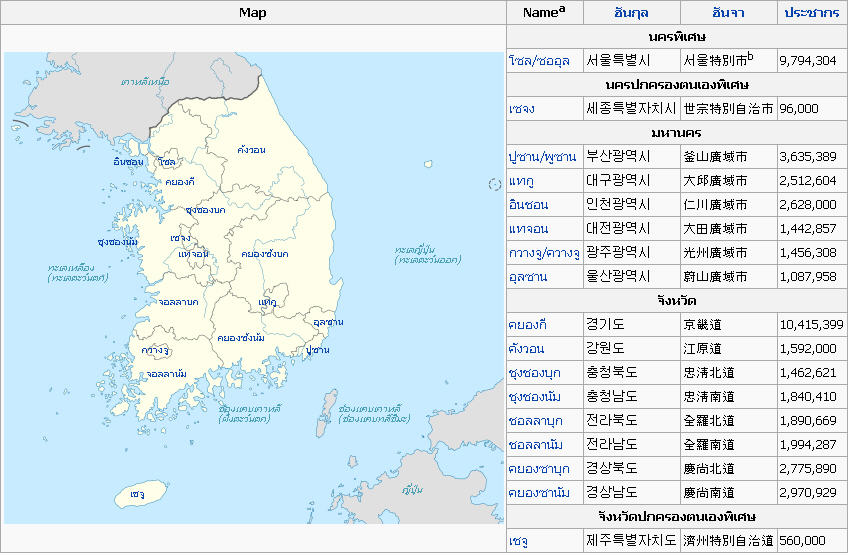Screen dimensions: 850x555
Task: Click the กวางจู label on the map
Action: tap(155, 351)
